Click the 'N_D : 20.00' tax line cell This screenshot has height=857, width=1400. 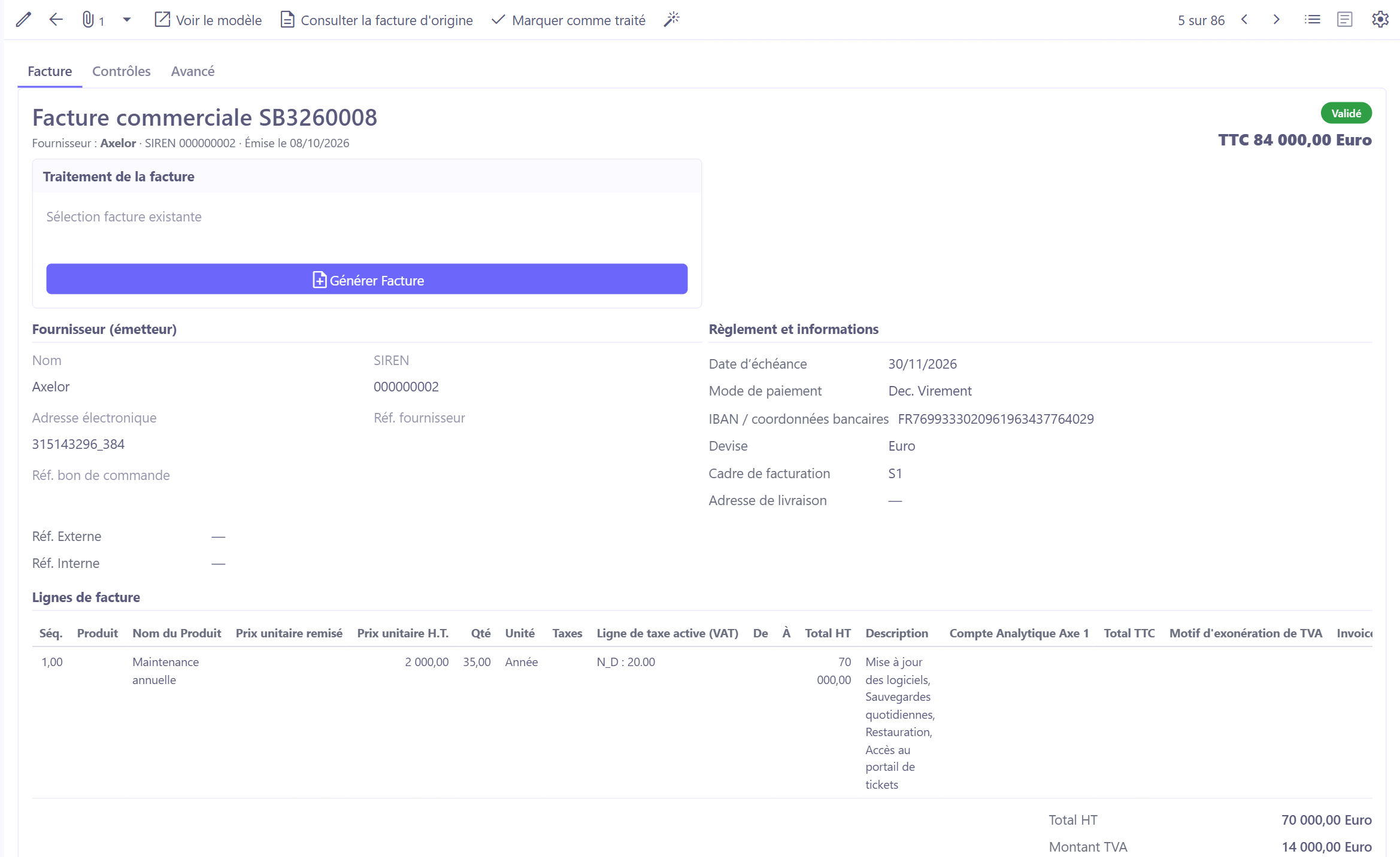click(626, 662)
